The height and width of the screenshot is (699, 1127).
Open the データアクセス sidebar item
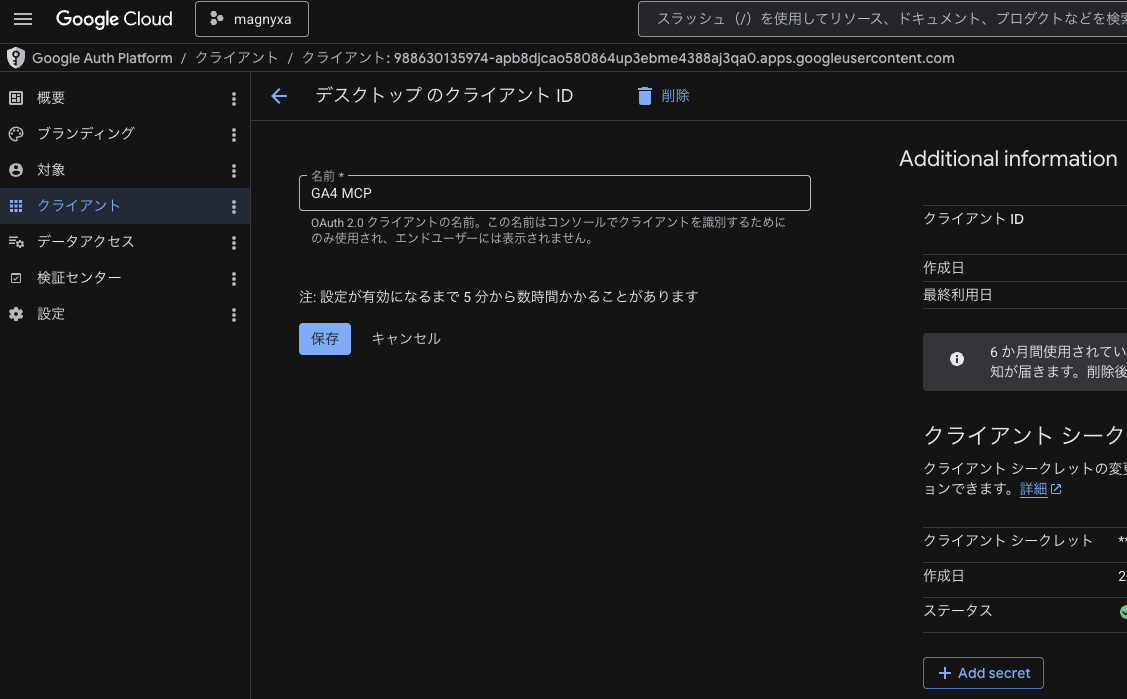85,242
